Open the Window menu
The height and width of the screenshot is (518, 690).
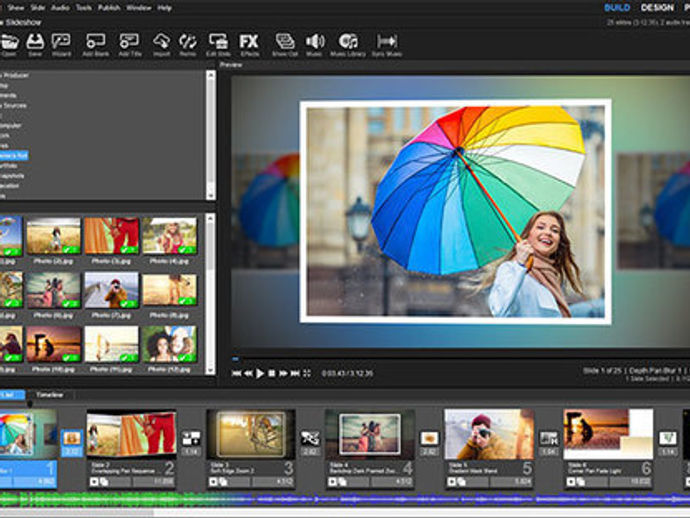[139, 7]
